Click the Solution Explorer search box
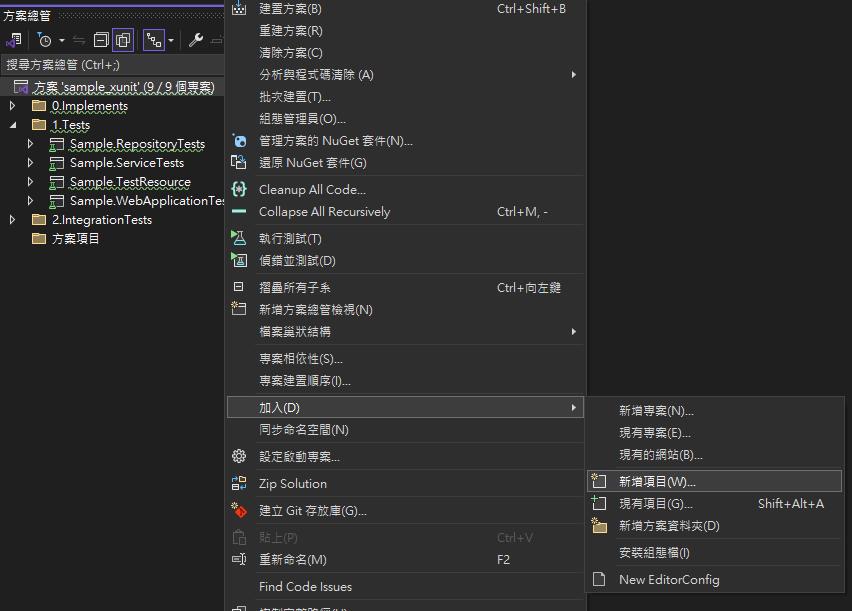Viewport: 852px width, 611px height. (110, 65)
